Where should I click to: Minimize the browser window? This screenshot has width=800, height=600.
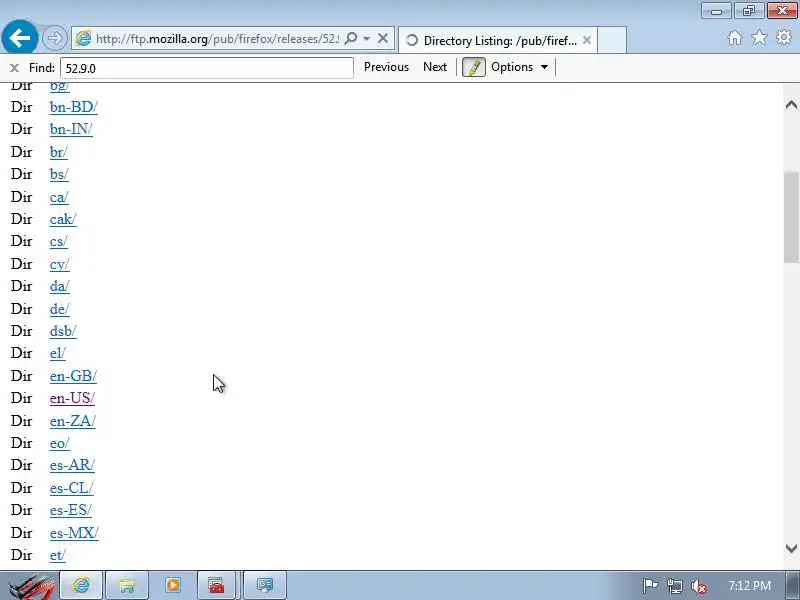(716, 11)
